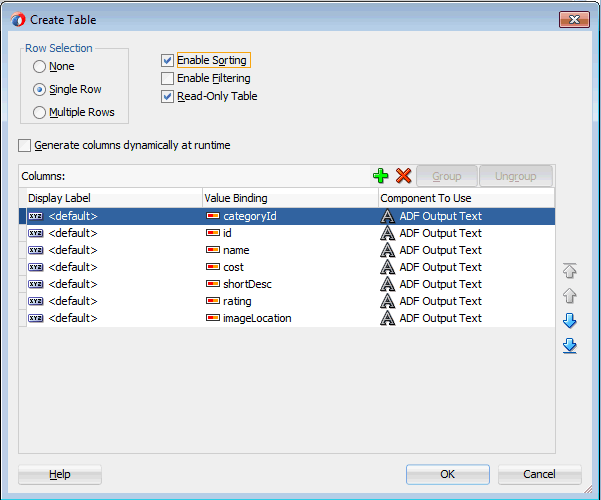Viewport: 601px width, 500px height.
Task: Click the Group button
Action: pos(447,176)
